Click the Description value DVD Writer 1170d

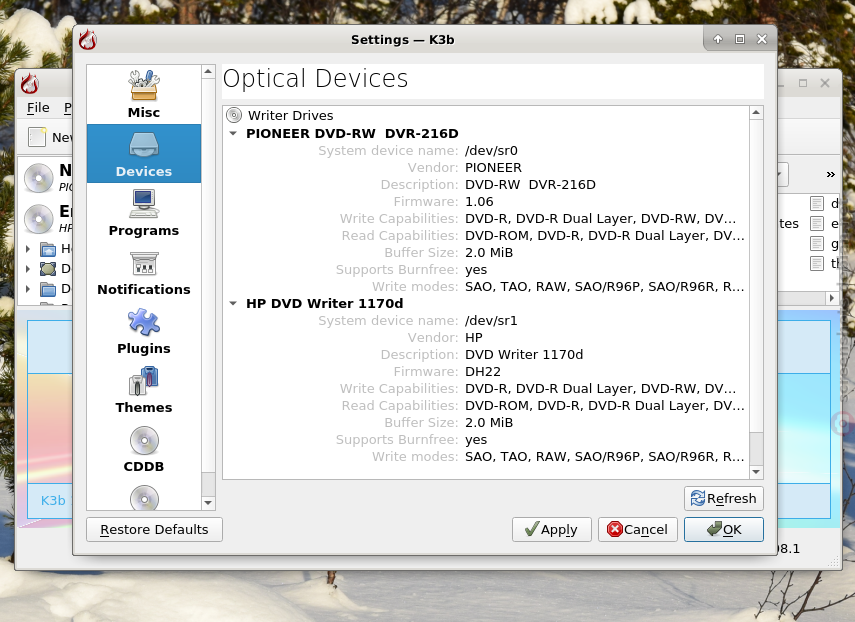523,355
